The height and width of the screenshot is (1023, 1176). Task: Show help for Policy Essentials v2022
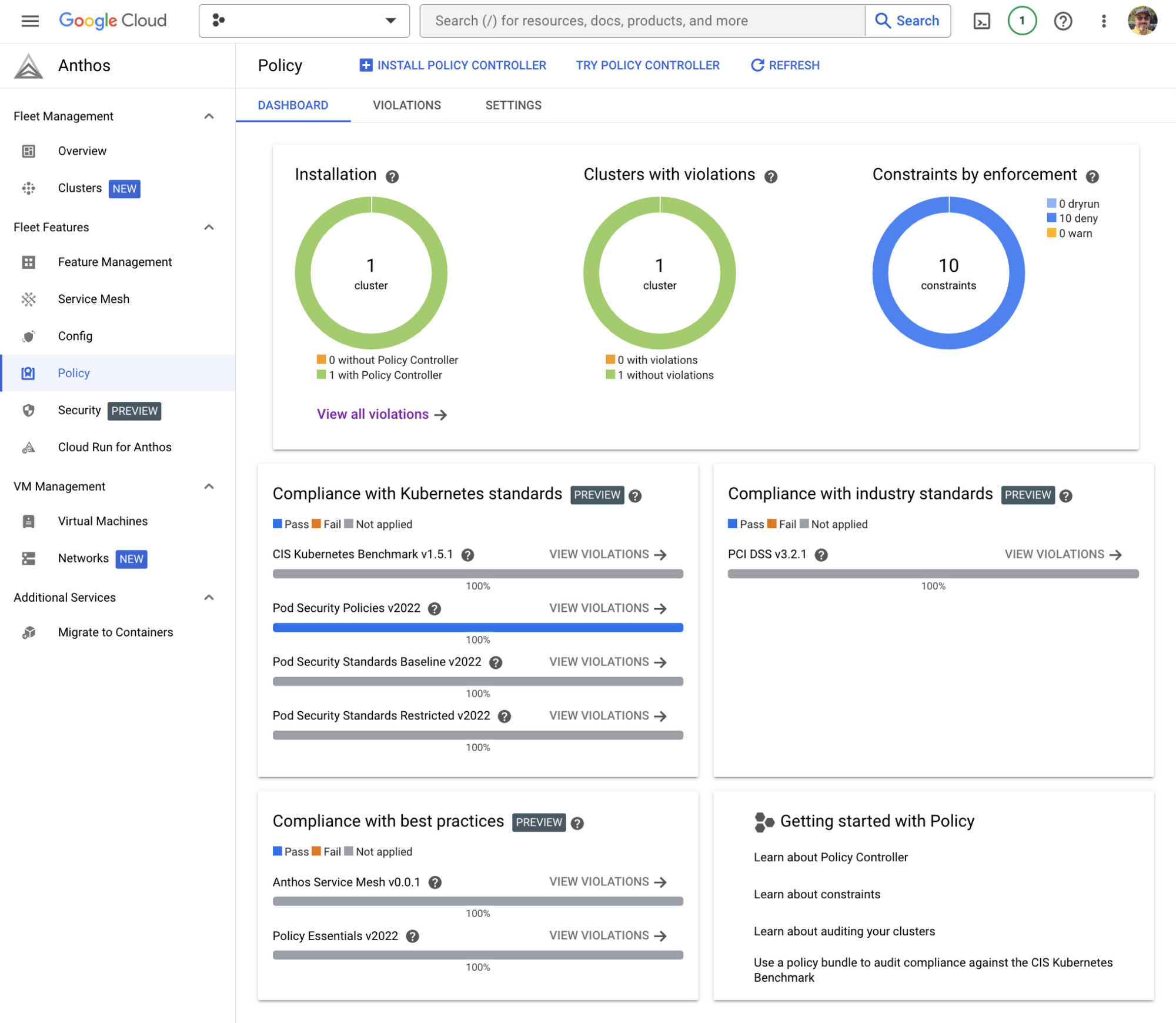[x=413, y=937]
